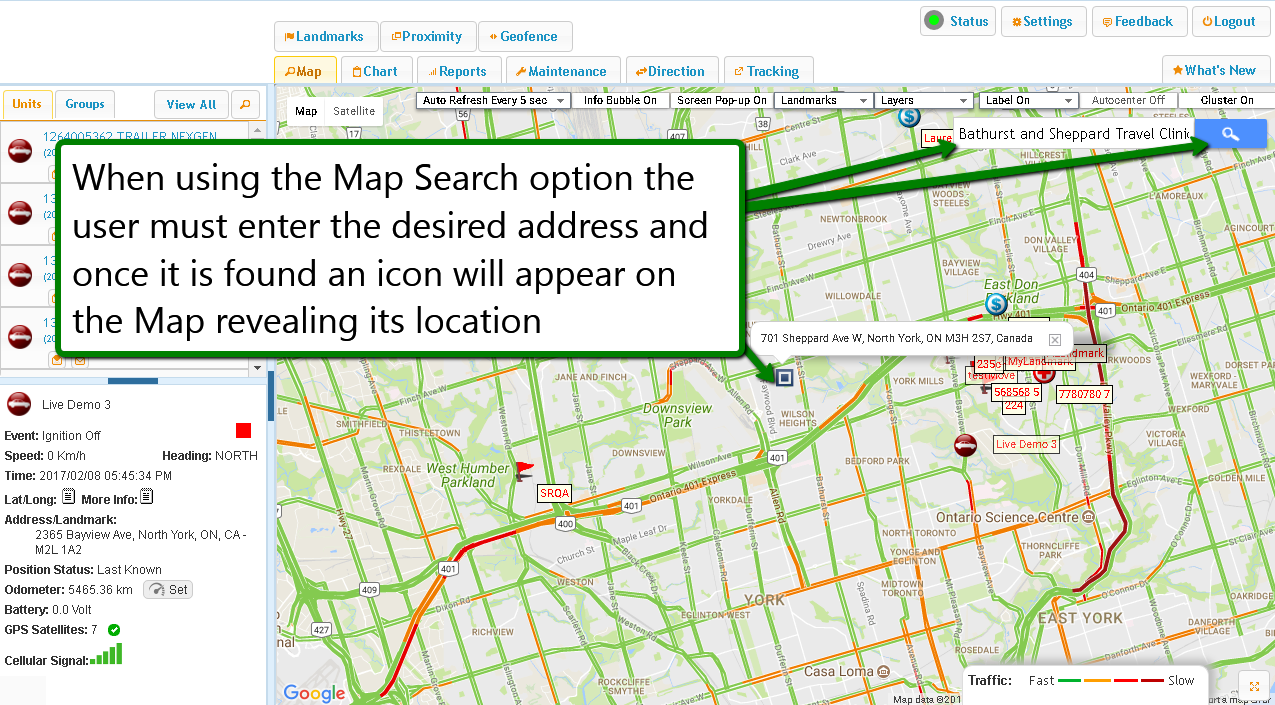1275x705 pixels.
Task: Open unit search magnifier beside View All
Action: [x=244, y=104]
